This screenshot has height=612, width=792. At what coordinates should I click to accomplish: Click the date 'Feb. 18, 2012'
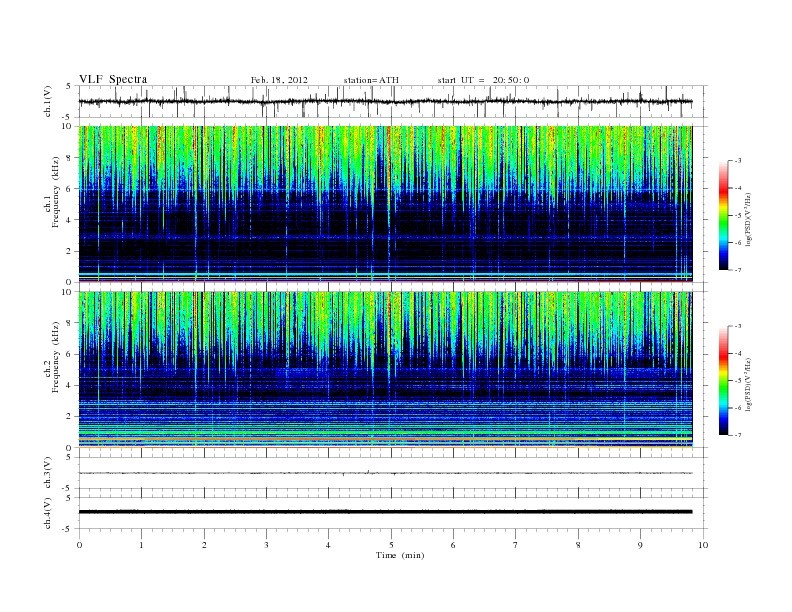[279, 80]
